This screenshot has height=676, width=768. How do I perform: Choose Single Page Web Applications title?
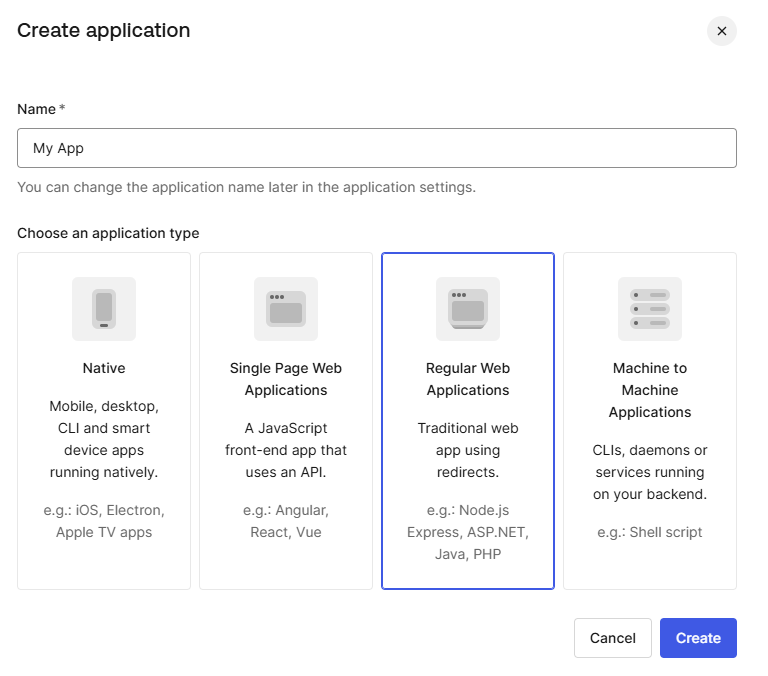(x=286, y=379)
